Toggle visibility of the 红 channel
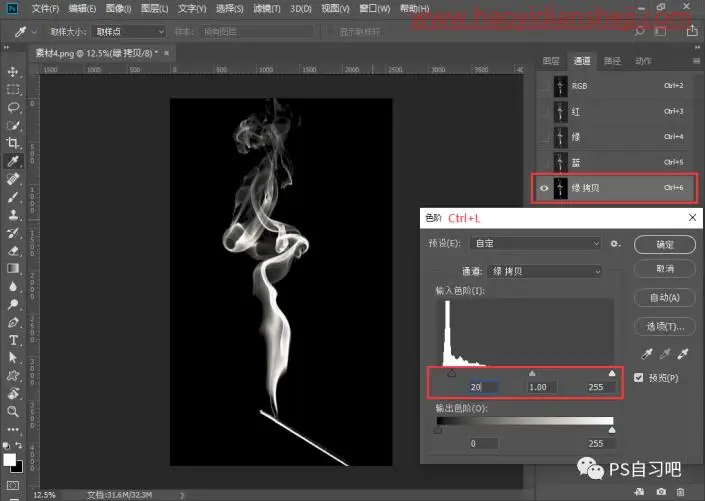The width and height of the screenshot is (705, 501). click(x=544, y=112)
